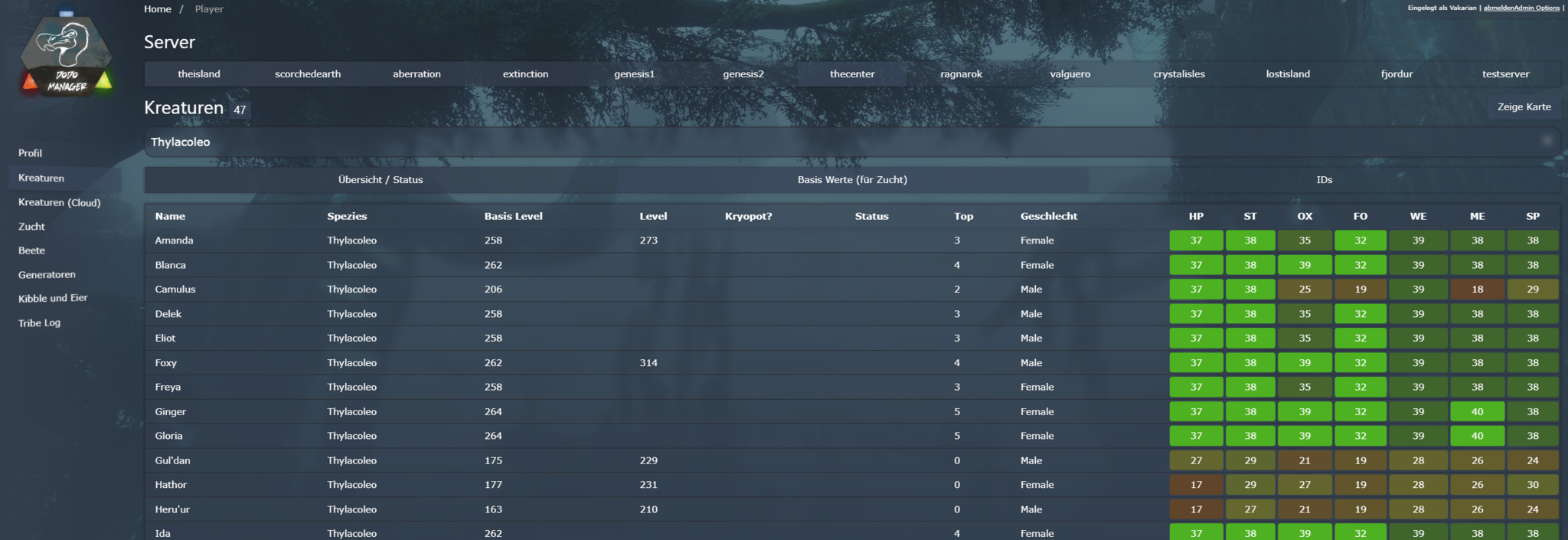Select the Foxy creature row name
Image resolution: width=1568 pixels, height=540 pixels.
pos(165,363)
